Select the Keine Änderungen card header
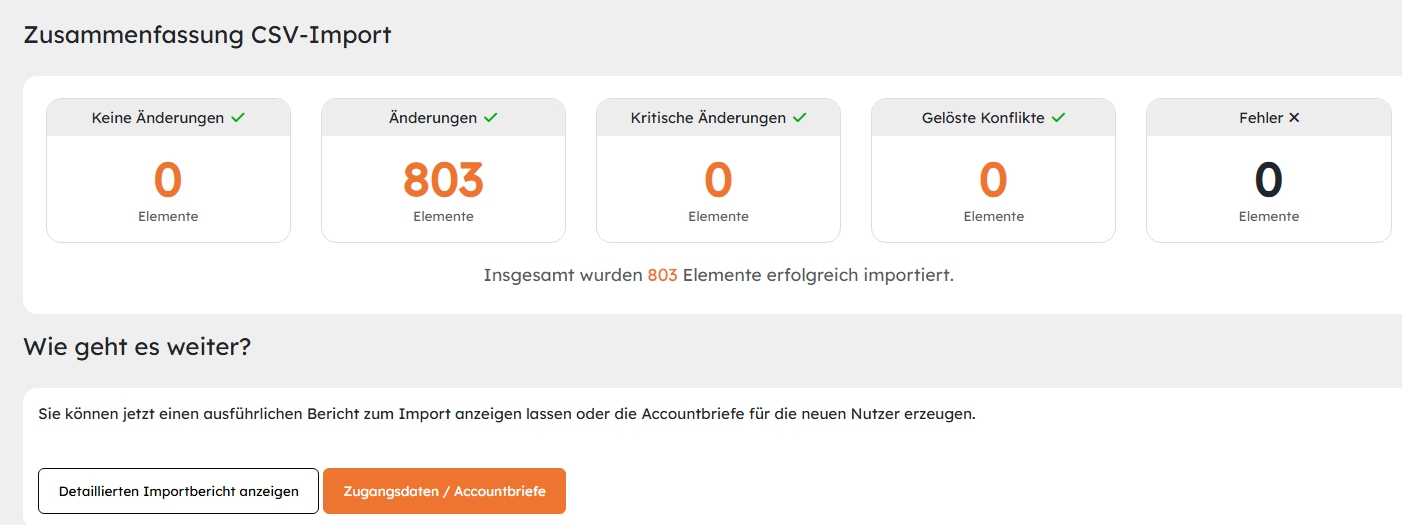The image size is (1402, 525). click(168, 118)
